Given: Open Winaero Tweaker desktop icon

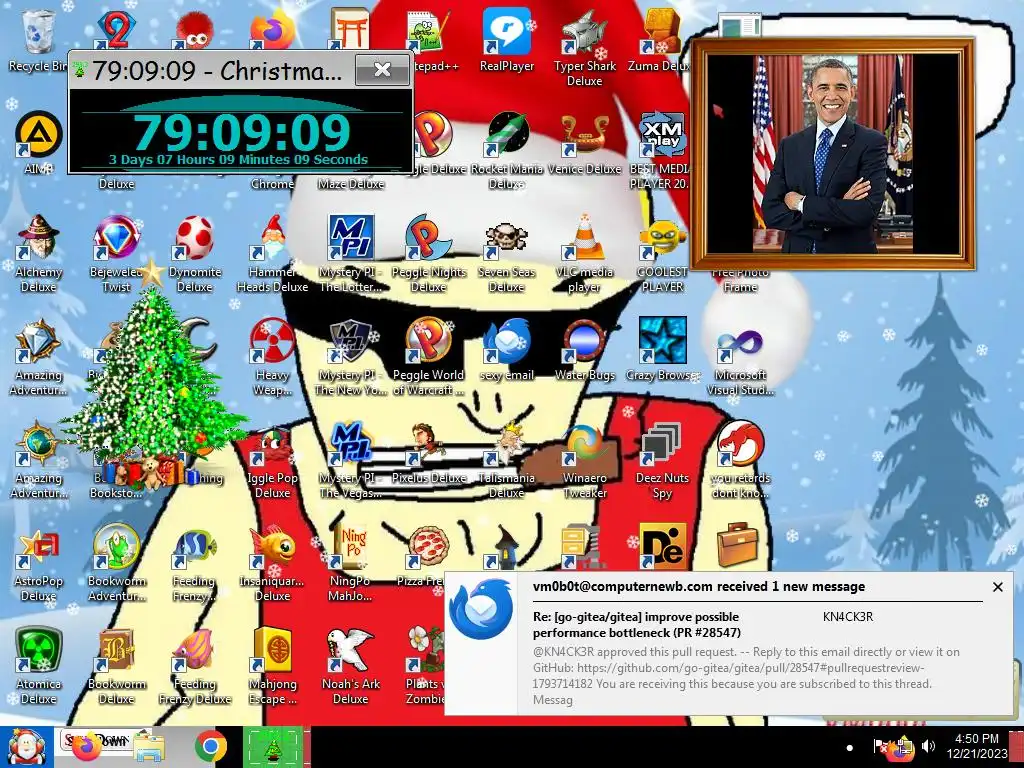Looking at the screenshot, I should [584, 460].
